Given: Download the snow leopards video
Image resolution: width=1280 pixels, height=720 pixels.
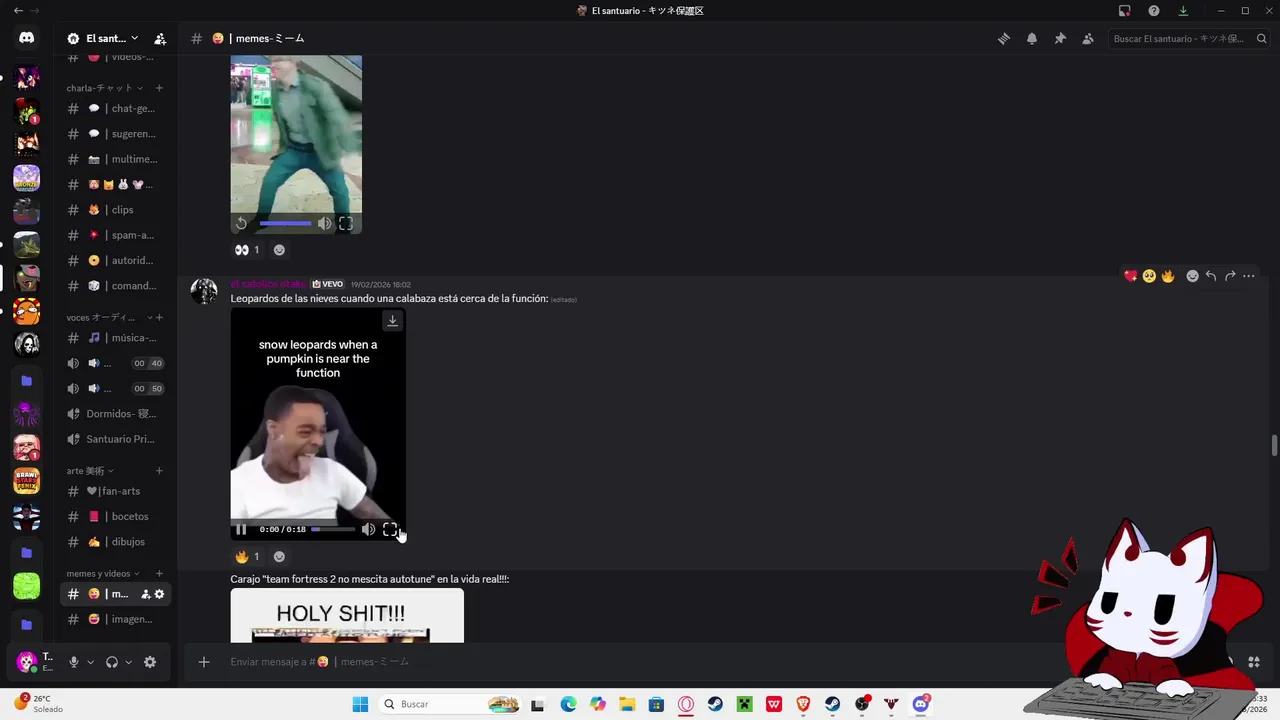Looking at the screenshot, I should tap(392, 320).
